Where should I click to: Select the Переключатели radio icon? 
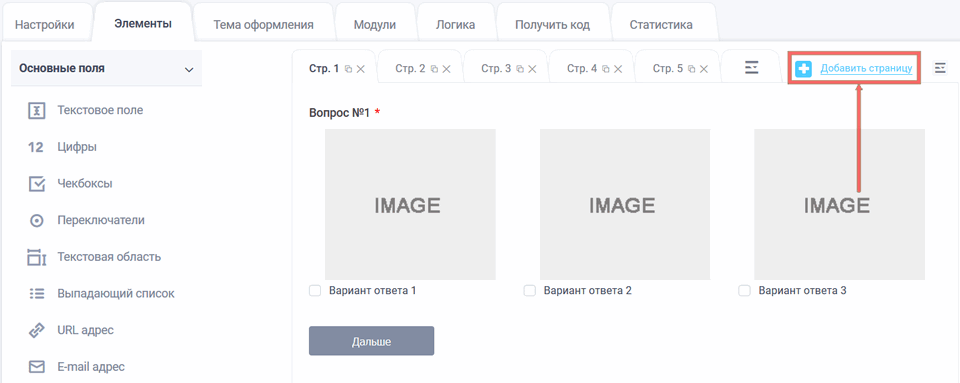point(37,221)
